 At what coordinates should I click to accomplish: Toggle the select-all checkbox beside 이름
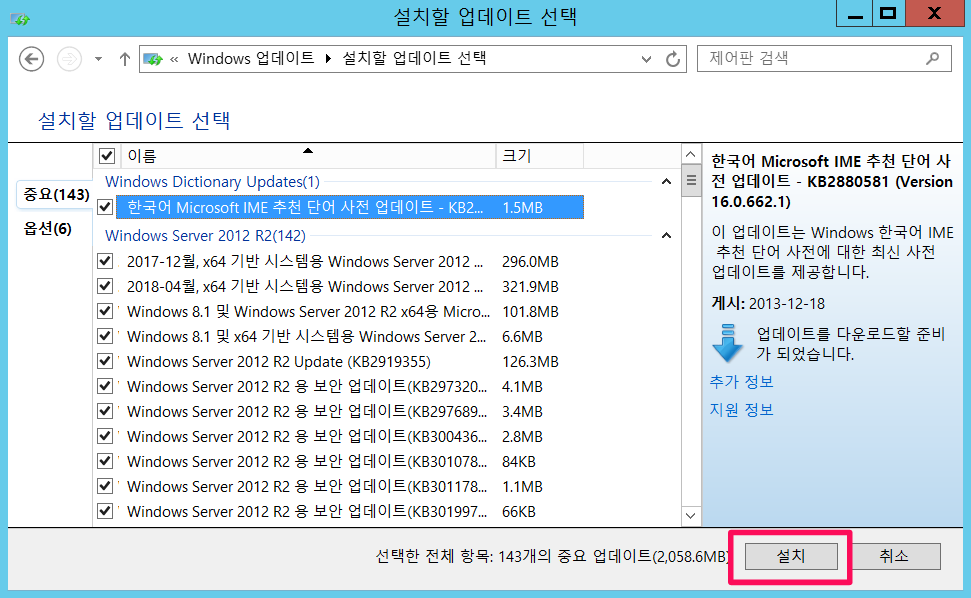click(x=107, y=156)
